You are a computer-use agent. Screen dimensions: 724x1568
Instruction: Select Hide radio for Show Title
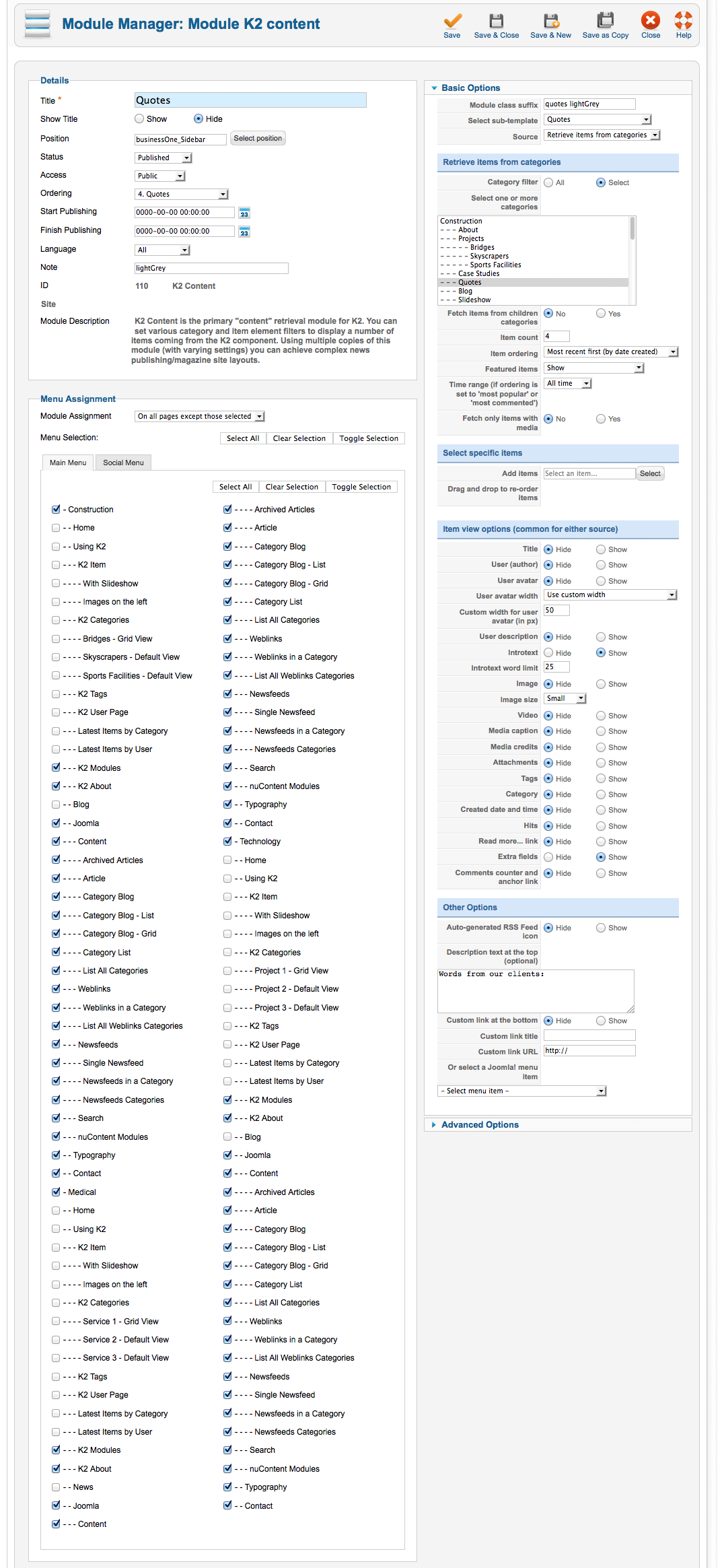click(198, 119)
